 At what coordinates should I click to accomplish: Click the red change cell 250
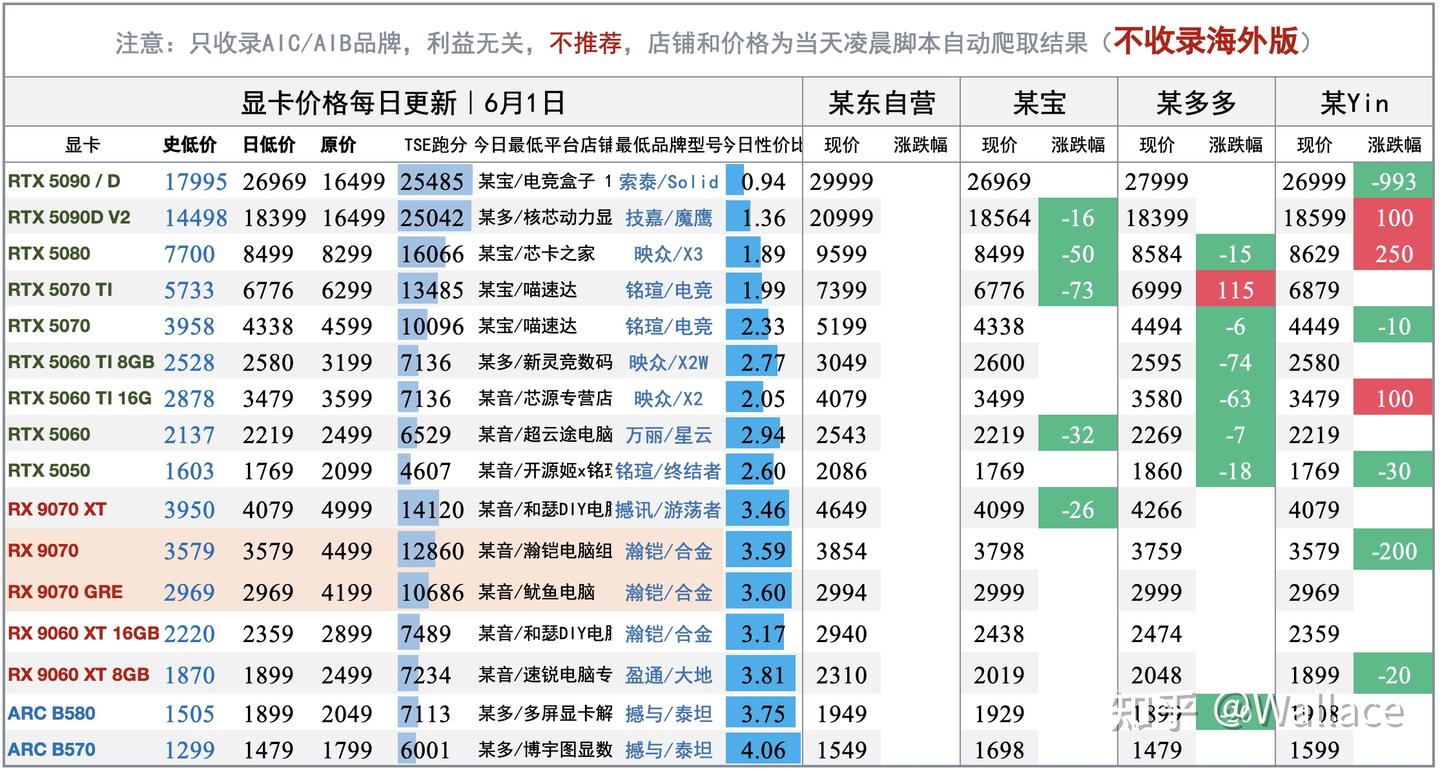pyautogui.click(x=1393, y=254)
